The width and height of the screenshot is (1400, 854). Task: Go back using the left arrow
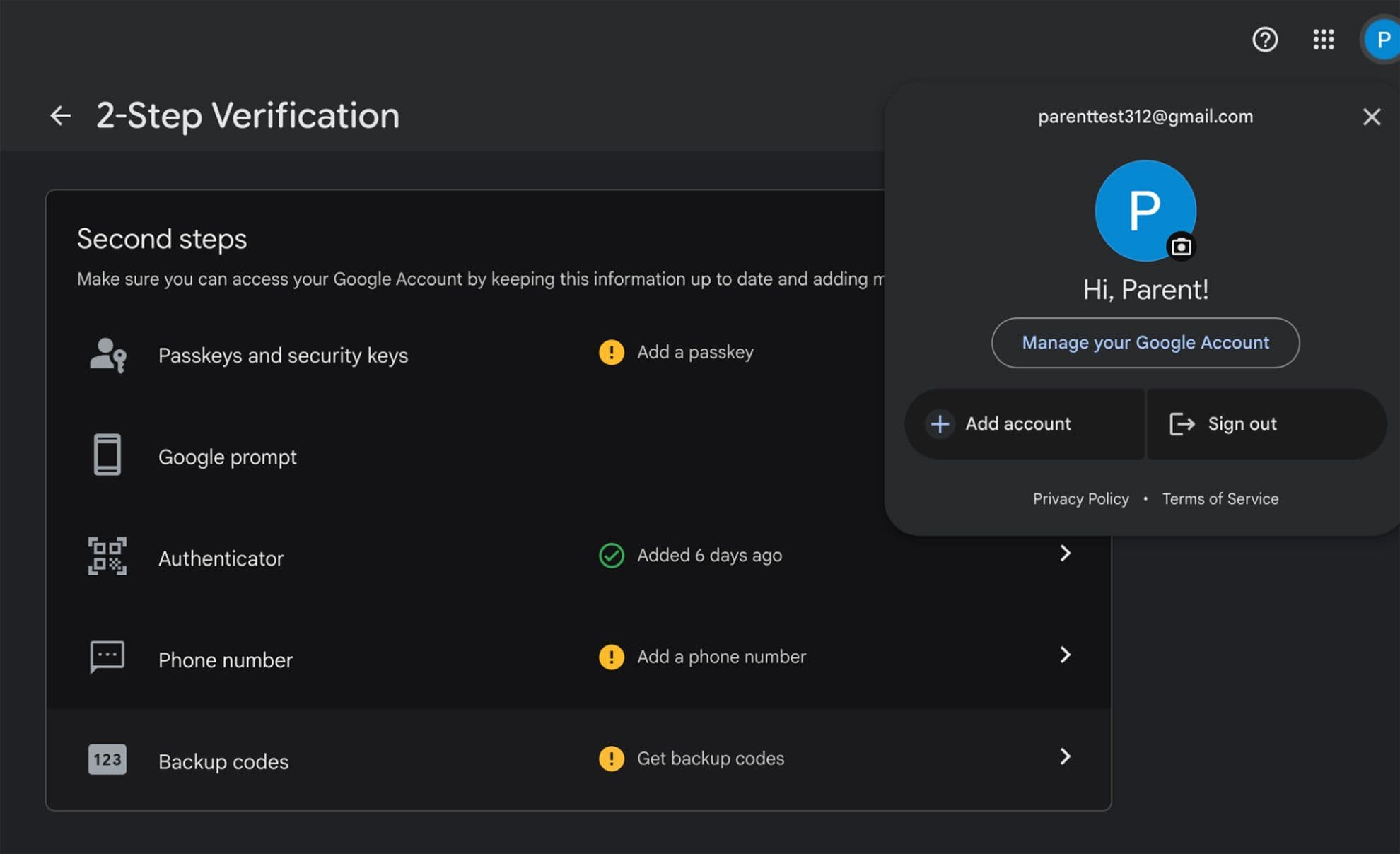pyautogui.click(x=61, y=115)
